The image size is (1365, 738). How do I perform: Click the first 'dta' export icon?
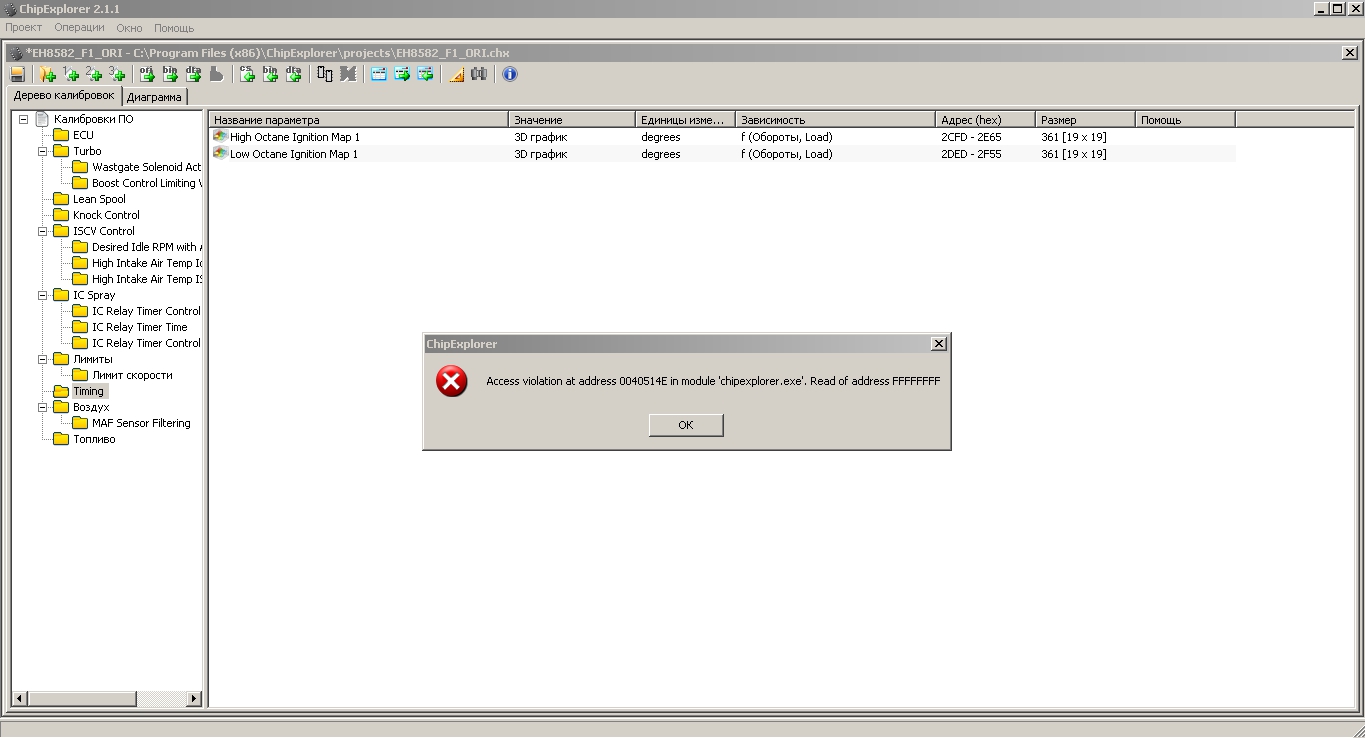194,74
